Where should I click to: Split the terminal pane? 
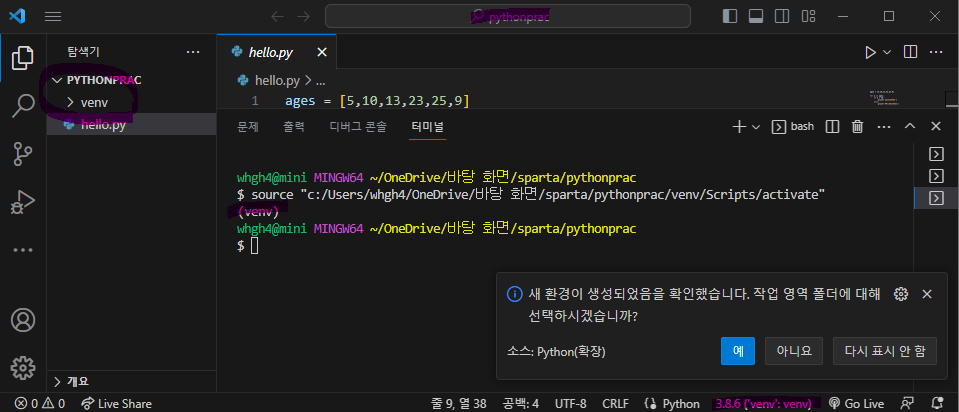832,127
